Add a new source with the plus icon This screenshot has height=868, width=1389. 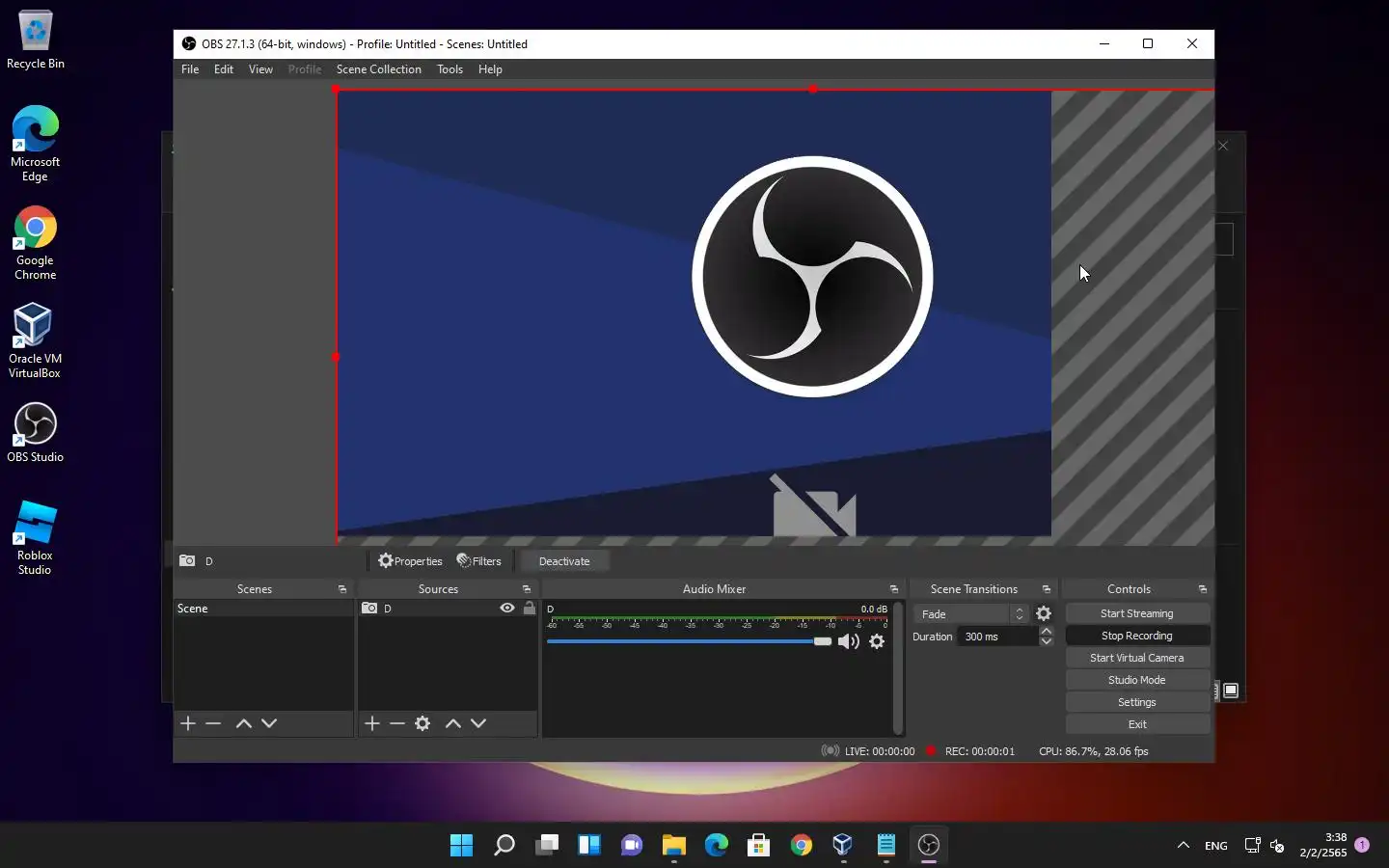(372, 723)
